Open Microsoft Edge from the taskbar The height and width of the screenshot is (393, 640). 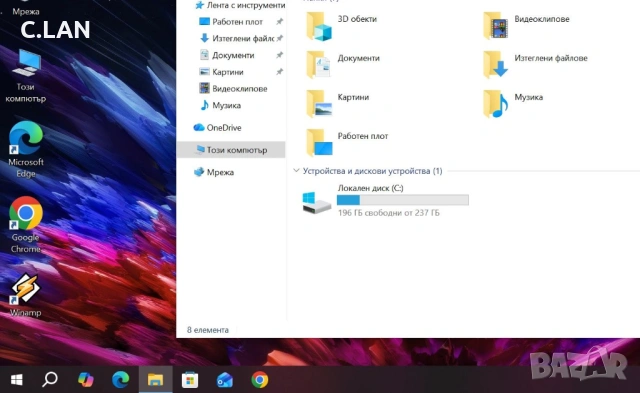(x=120, y=380)
